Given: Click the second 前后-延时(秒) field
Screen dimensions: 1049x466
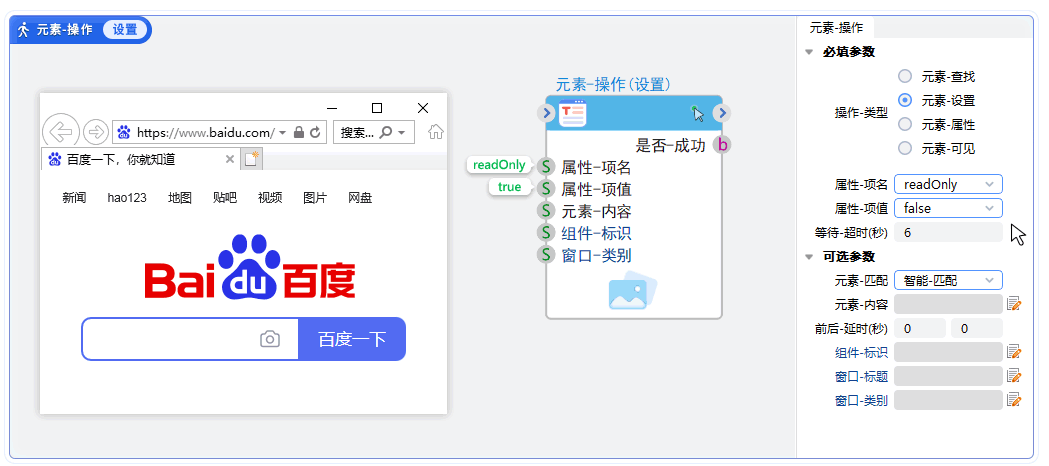Looking at the screenshot, I should point(977,328).
